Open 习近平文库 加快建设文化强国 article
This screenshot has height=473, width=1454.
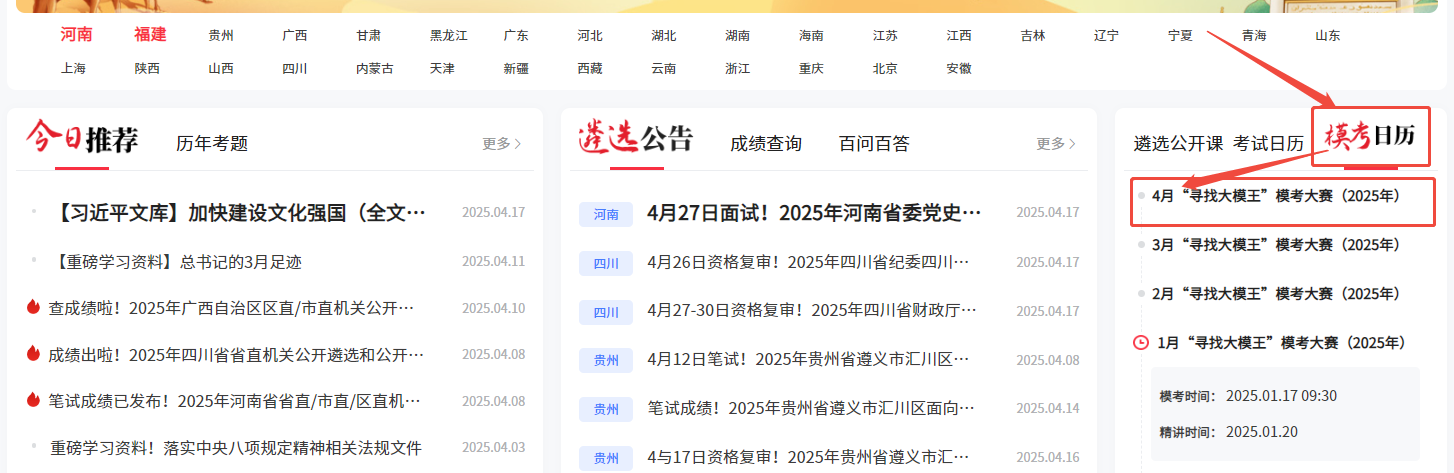241,213
